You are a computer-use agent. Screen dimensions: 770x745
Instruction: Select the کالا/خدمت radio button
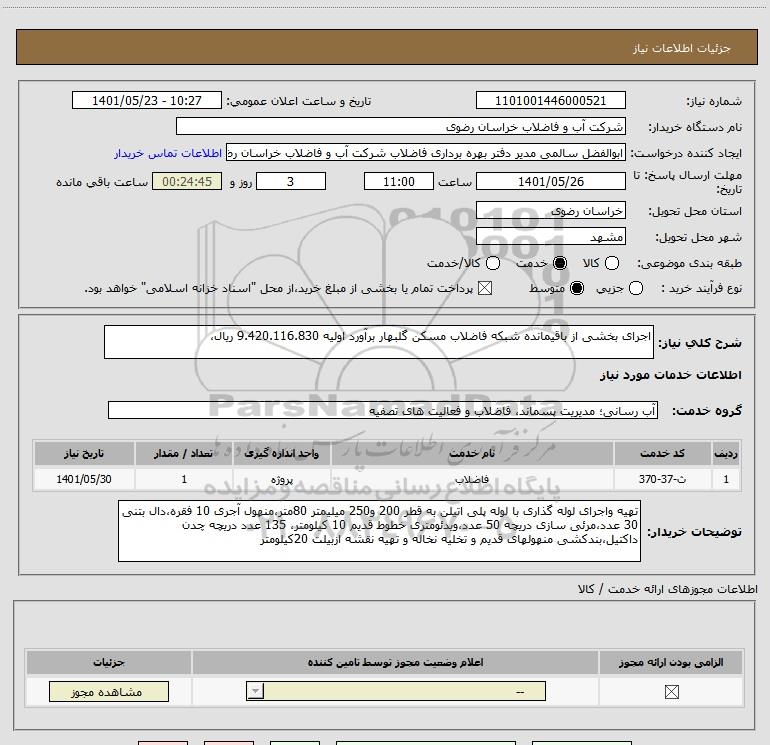tap(493, 263)
